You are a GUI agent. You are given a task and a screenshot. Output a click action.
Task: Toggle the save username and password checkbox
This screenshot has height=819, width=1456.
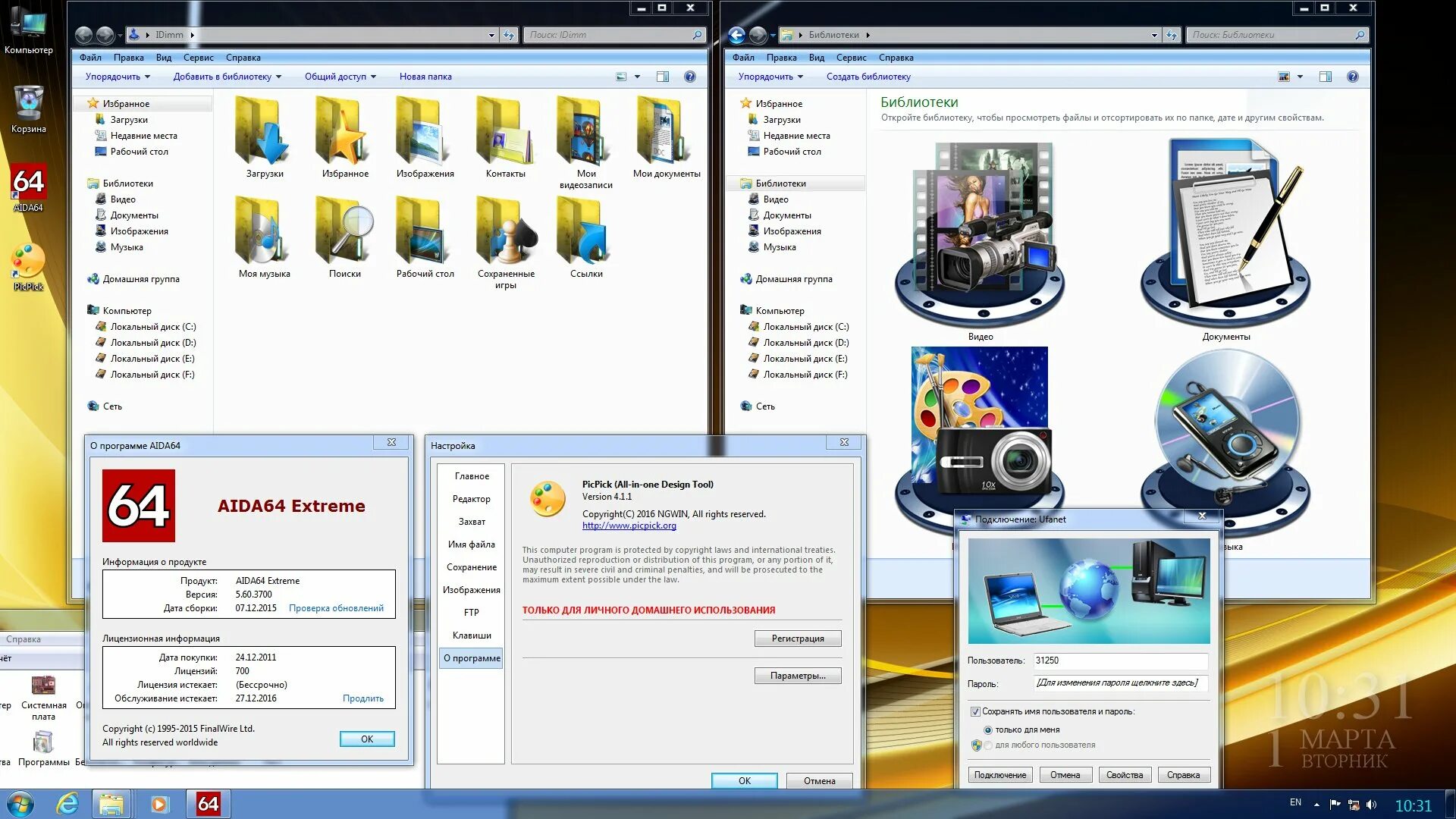[975, 711]
